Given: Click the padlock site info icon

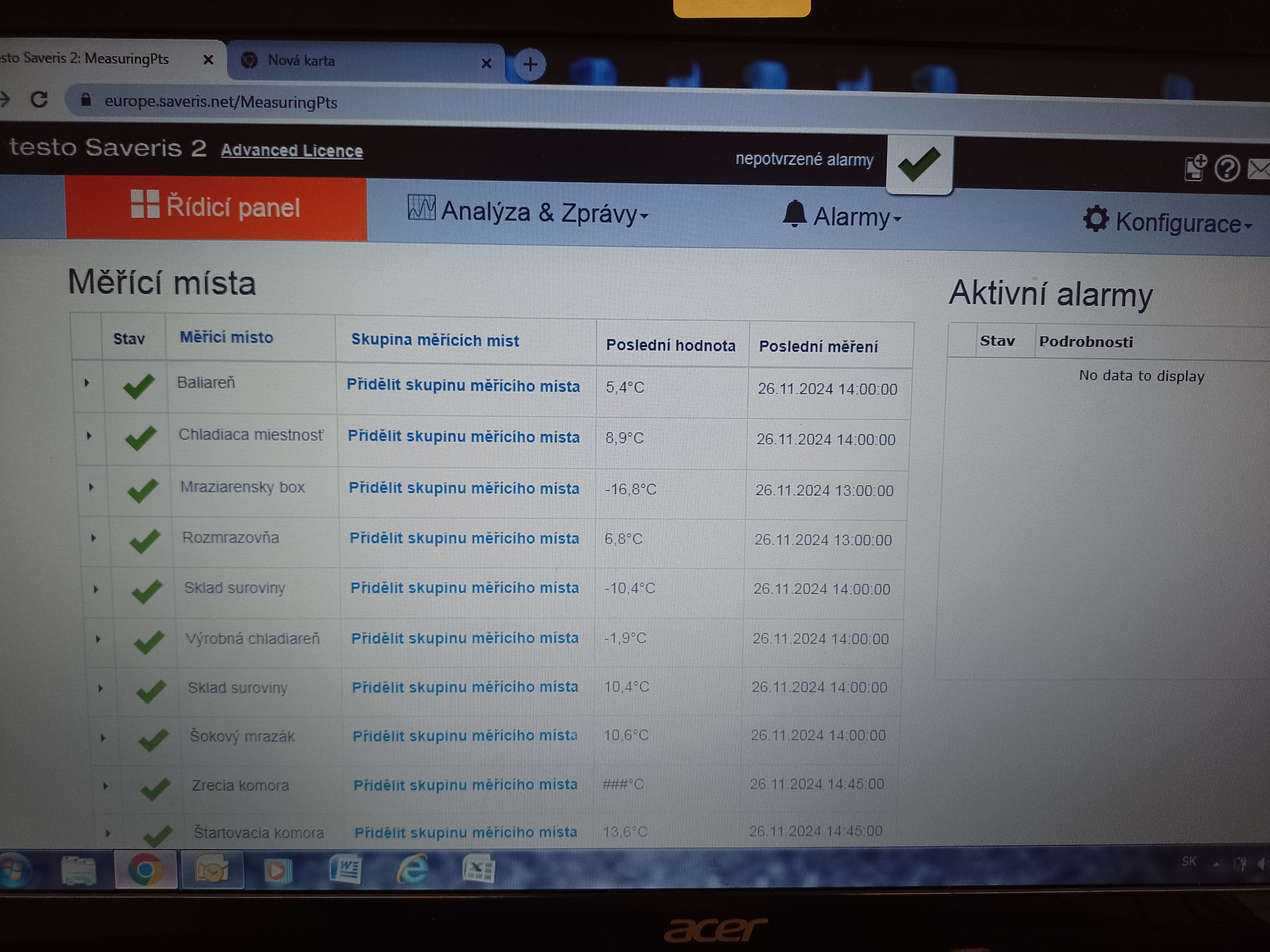Looking at the screenshot, I should [x=86, y=100].
